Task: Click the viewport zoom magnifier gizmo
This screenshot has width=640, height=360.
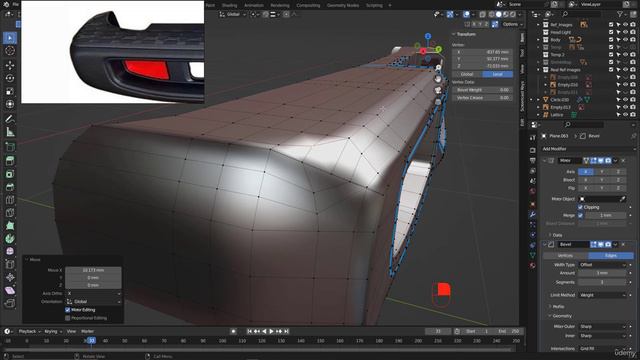Action: (x=438, y=68)
